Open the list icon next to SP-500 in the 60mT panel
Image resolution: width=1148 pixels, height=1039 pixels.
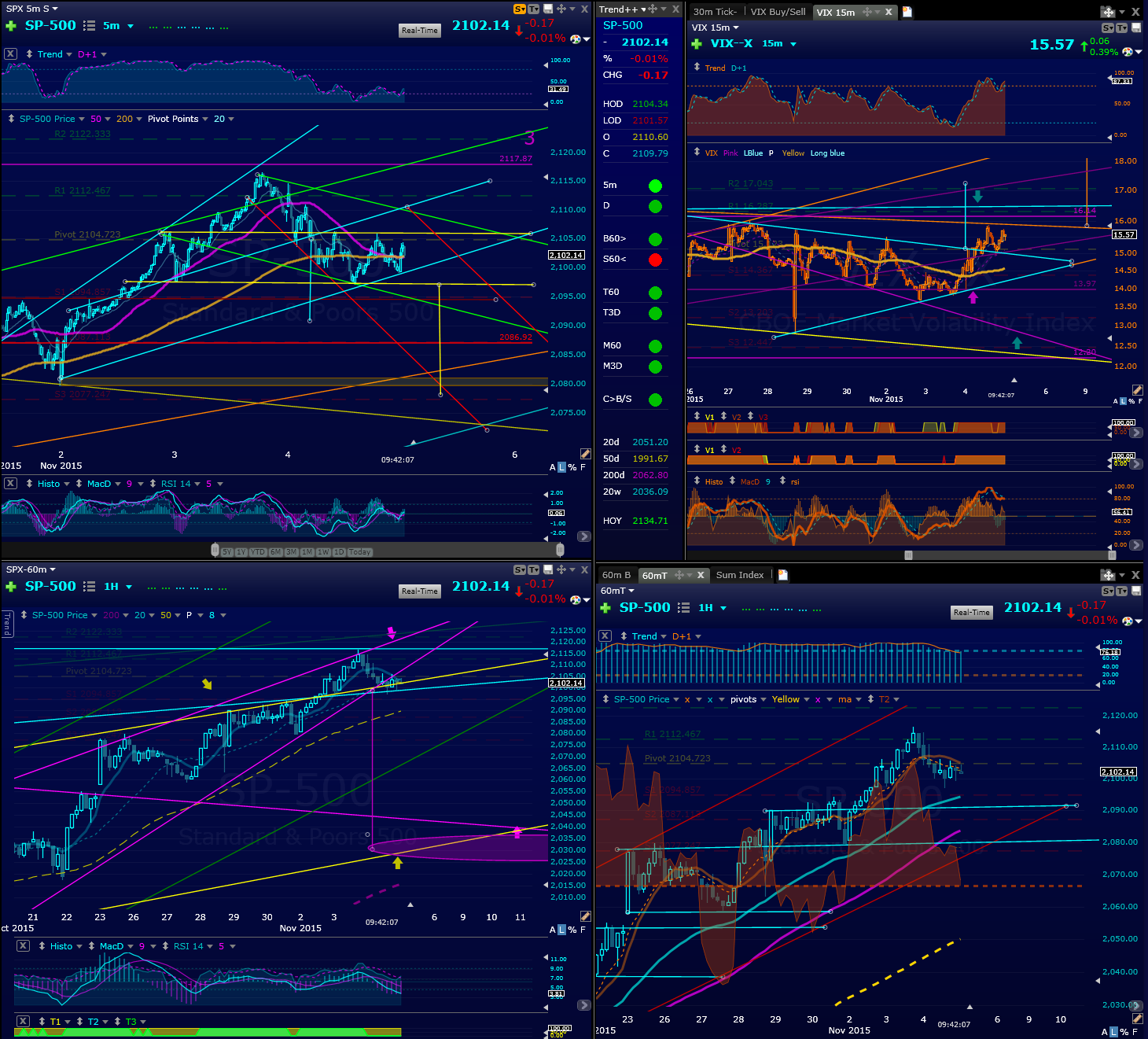pyautogui.click(x=683, y=608)
